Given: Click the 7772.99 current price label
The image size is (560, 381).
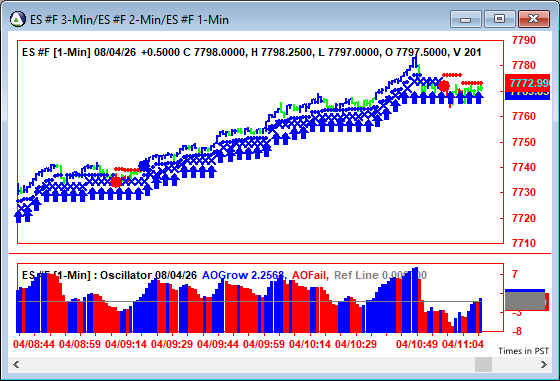Looking at the screenshot, I should [528, 83].
